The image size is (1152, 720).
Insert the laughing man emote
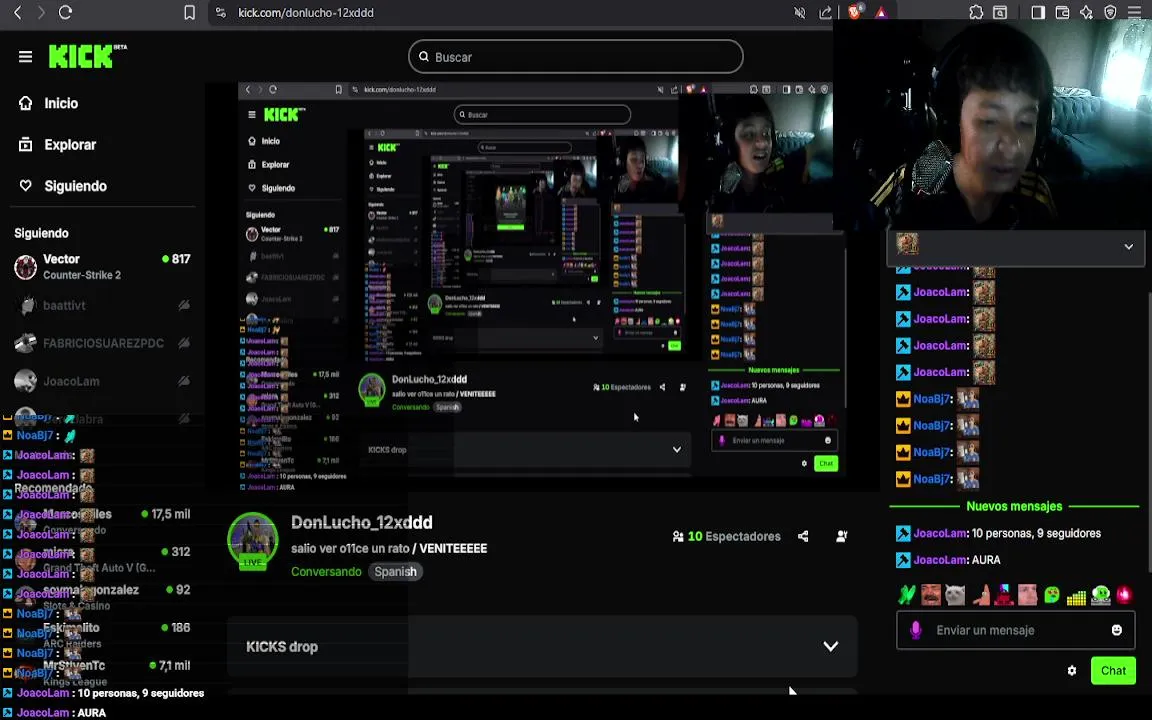[931, 594]
